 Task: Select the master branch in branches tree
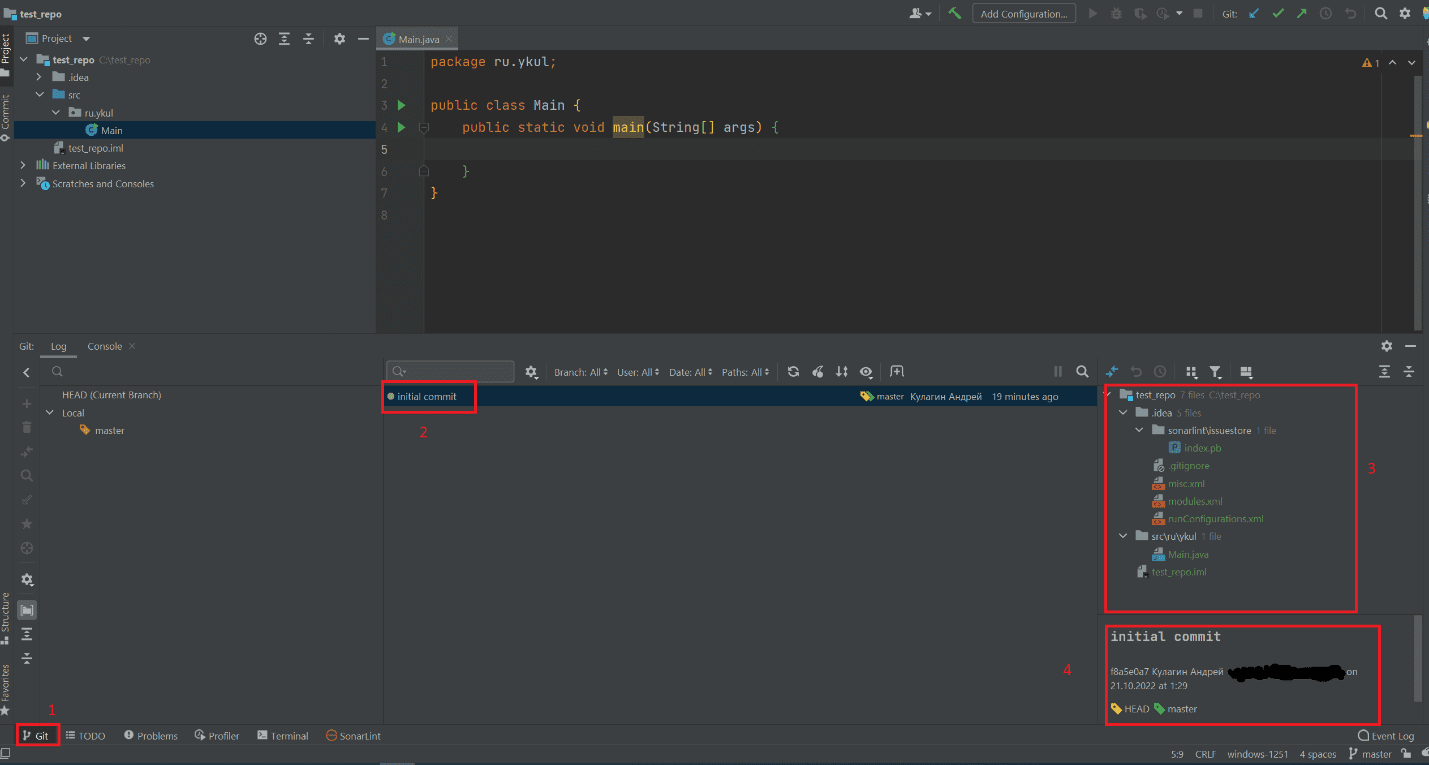point(110,431)
